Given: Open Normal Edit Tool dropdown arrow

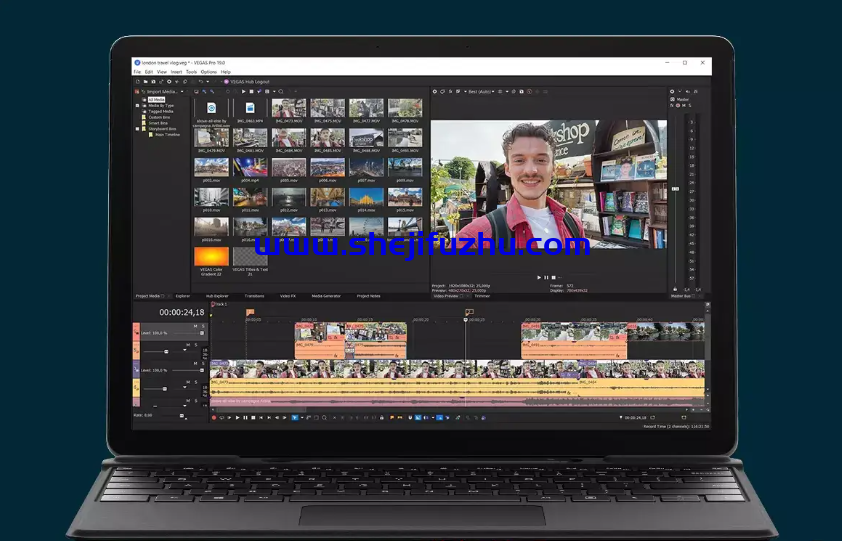Looking at the screenshot, I should pos(302,417).
